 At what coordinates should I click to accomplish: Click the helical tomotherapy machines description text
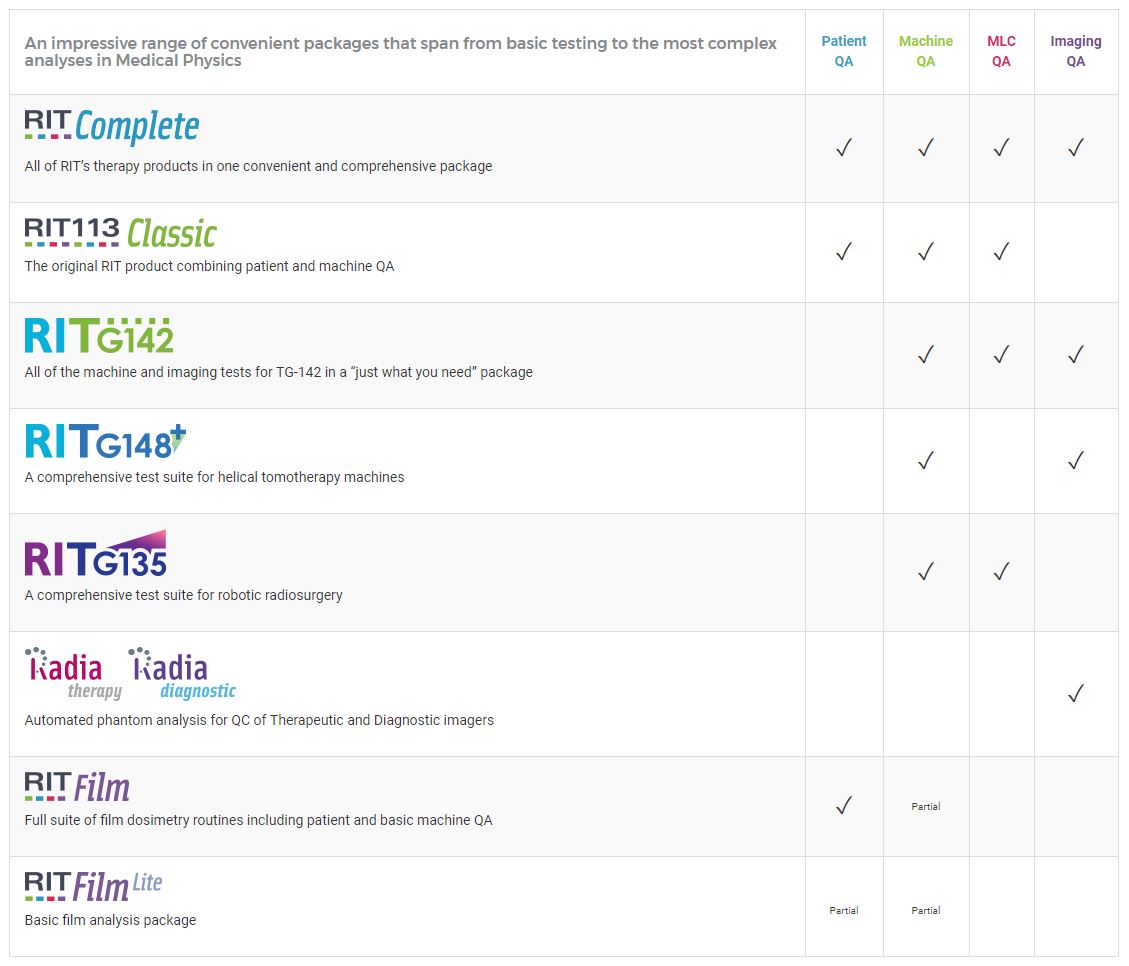tap(214, 477)
